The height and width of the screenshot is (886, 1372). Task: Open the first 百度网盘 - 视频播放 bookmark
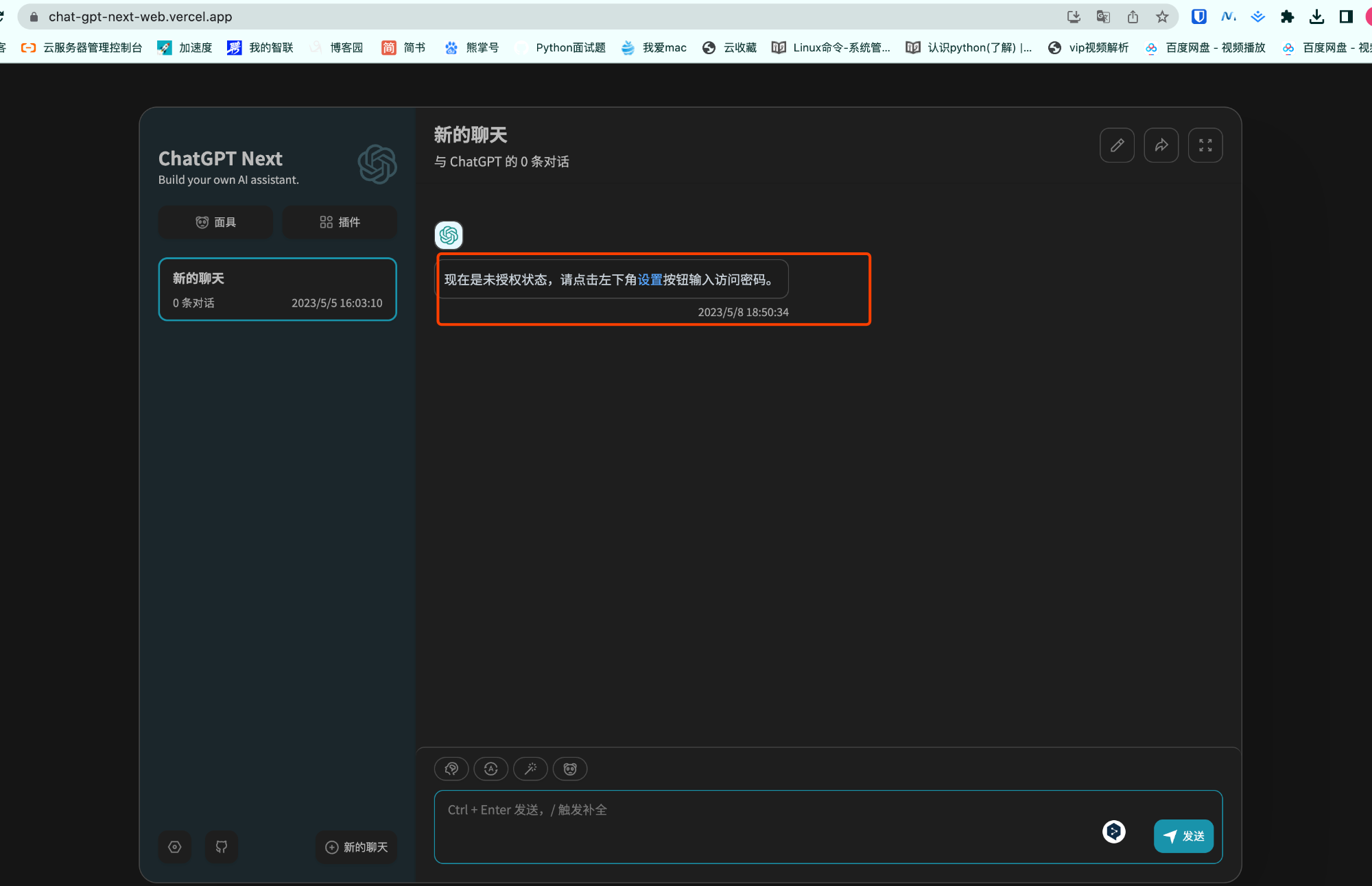[x=1205, y=47]
